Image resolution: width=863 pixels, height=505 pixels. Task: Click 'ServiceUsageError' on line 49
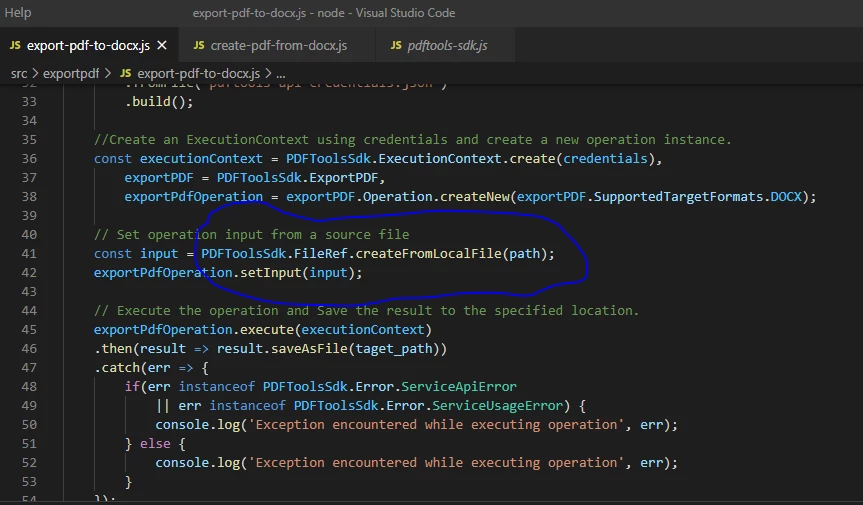click(x=497, y=406)
